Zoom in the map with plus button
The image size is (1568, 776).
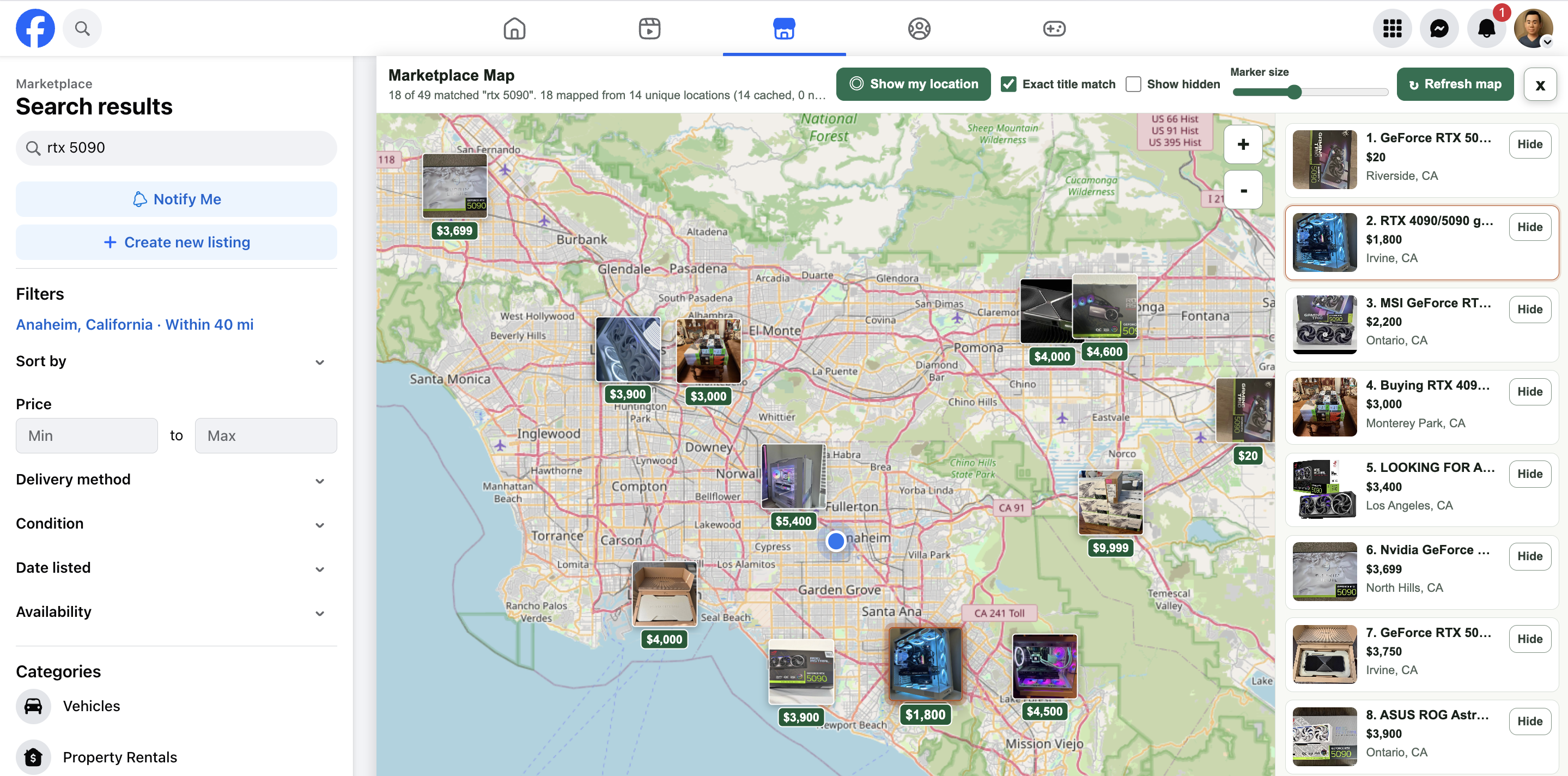point(1243,144)
